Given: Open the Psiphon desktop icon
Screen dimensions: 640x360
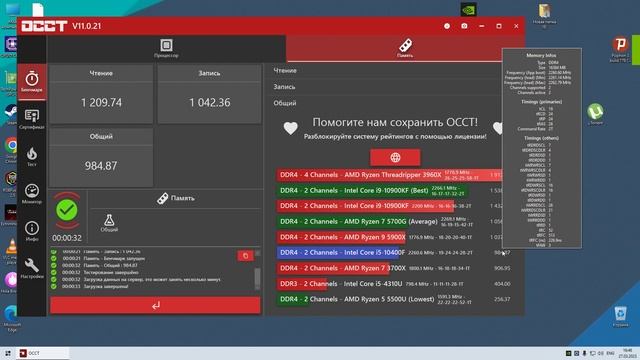Looking at the screenshot, I should [x=620, y=49].
